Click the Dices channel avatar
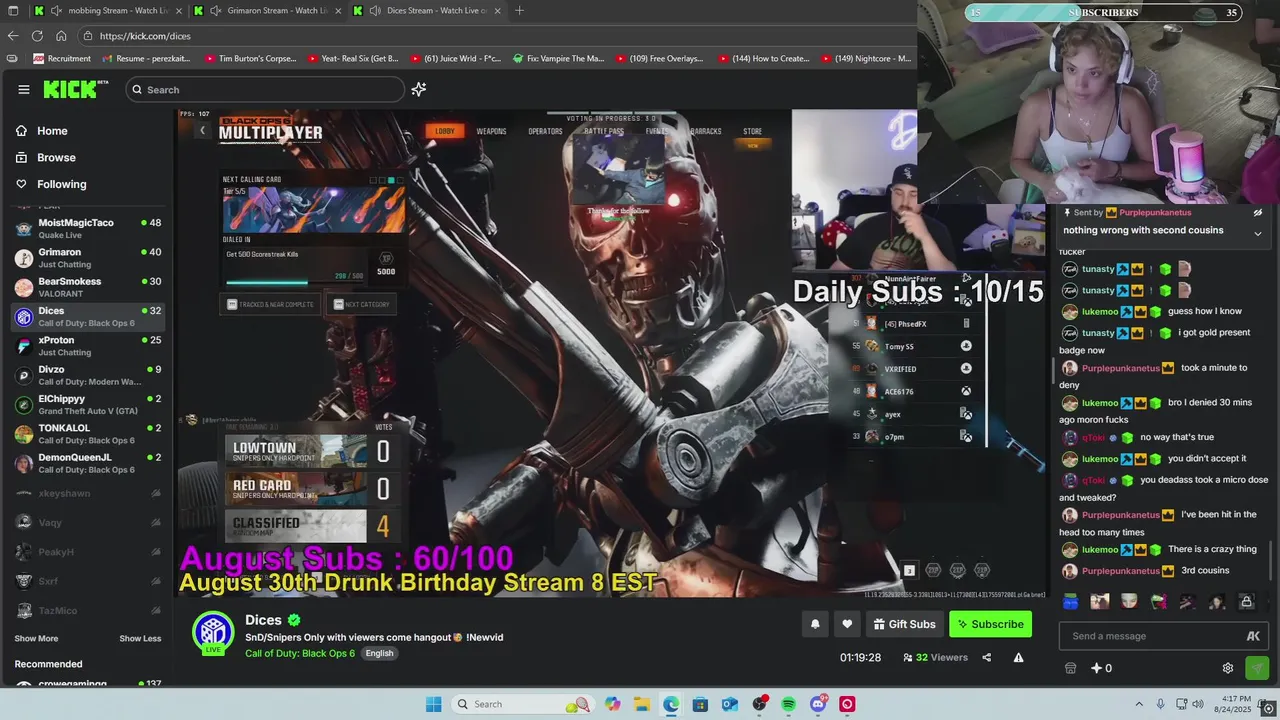 pos(213,633)
